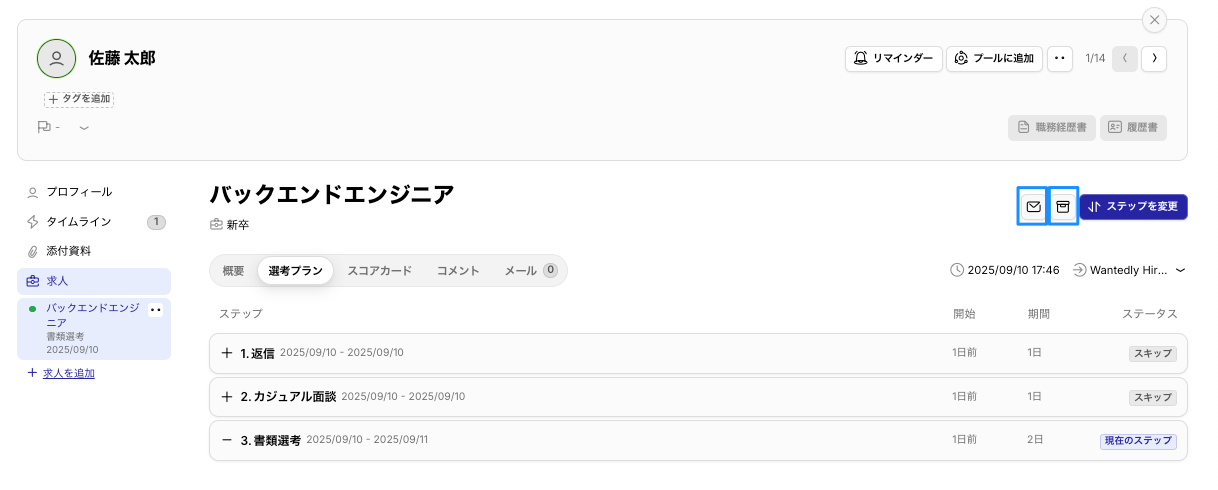Click the 求人を追加 link
Screen dimensions: 1218x490
(x=68, y=373)
